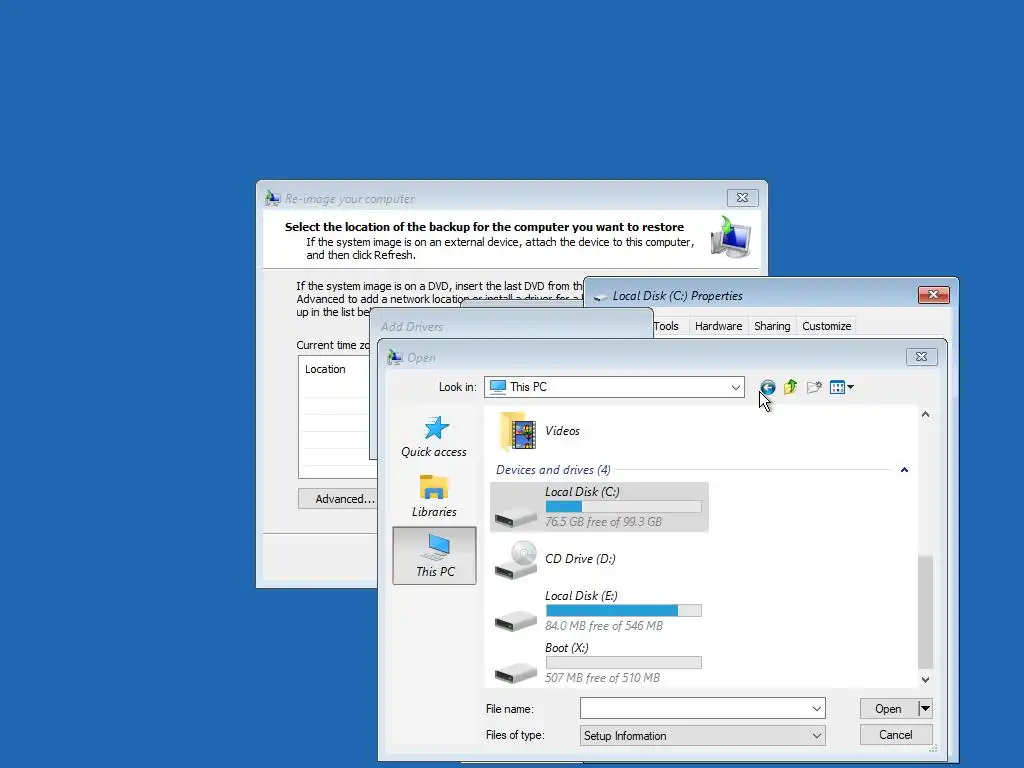Click Advanced button in Re-image window
The height and width of the screenshot is (768, 1024).
pyautogui.click(x=338, y=499)
